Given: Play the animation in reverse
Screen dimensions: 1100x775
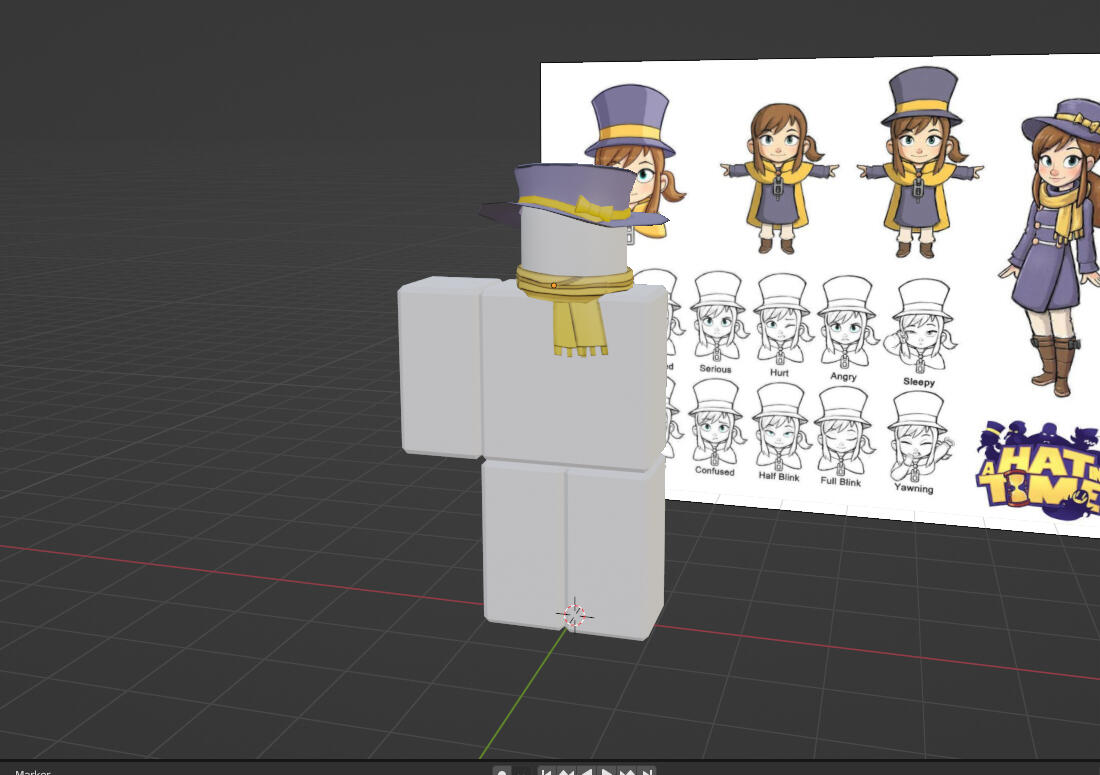Looking at the screenshot, I should [x=586, y=772].
